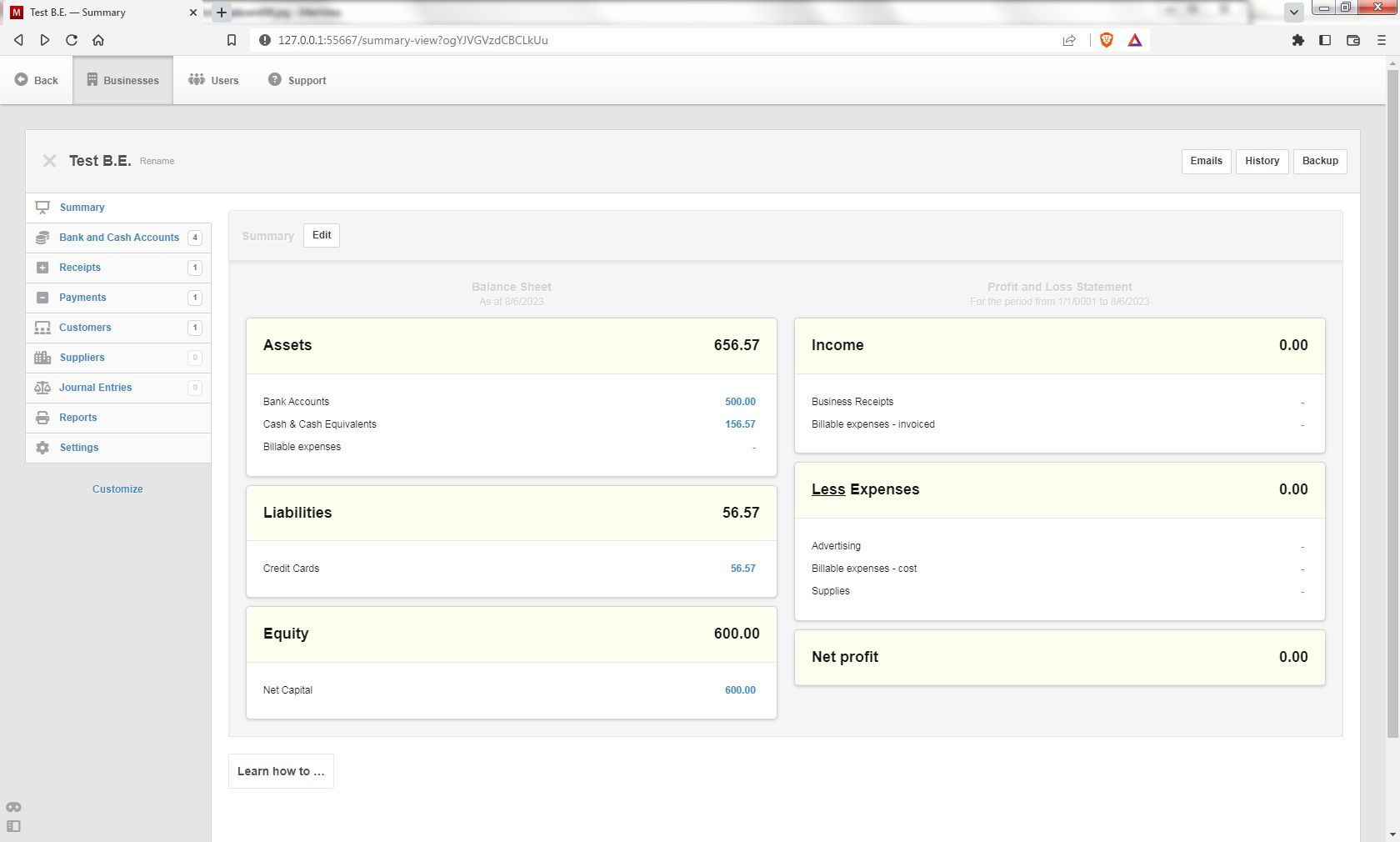Click the Settings gear icon
This screenshot has height=842, width=1400.
click(x=42, y=448)
